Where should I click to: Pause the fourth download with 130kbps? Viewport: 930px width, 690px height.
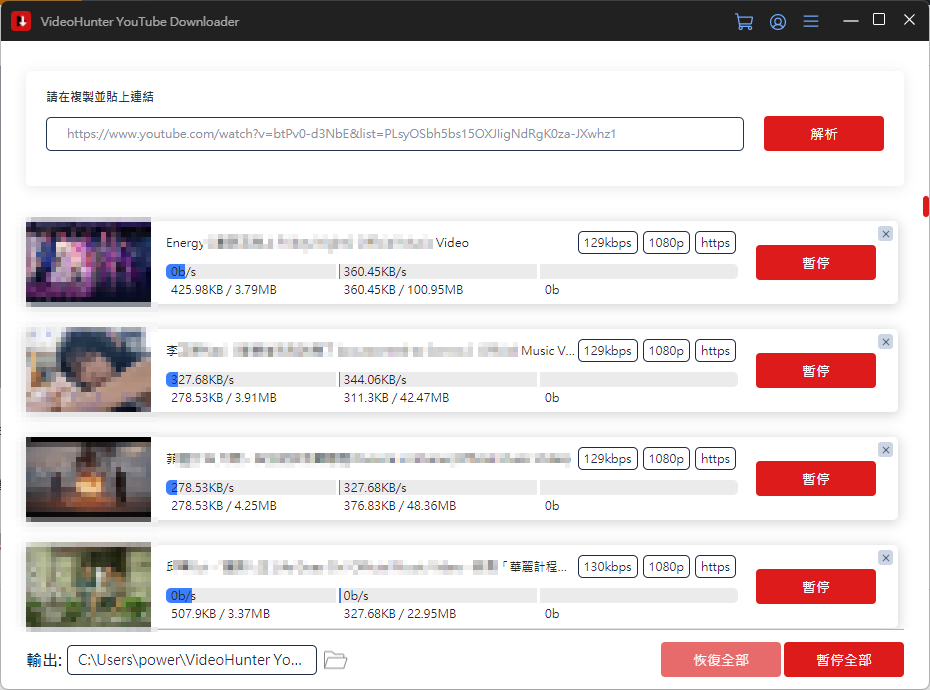coord(815,587)
